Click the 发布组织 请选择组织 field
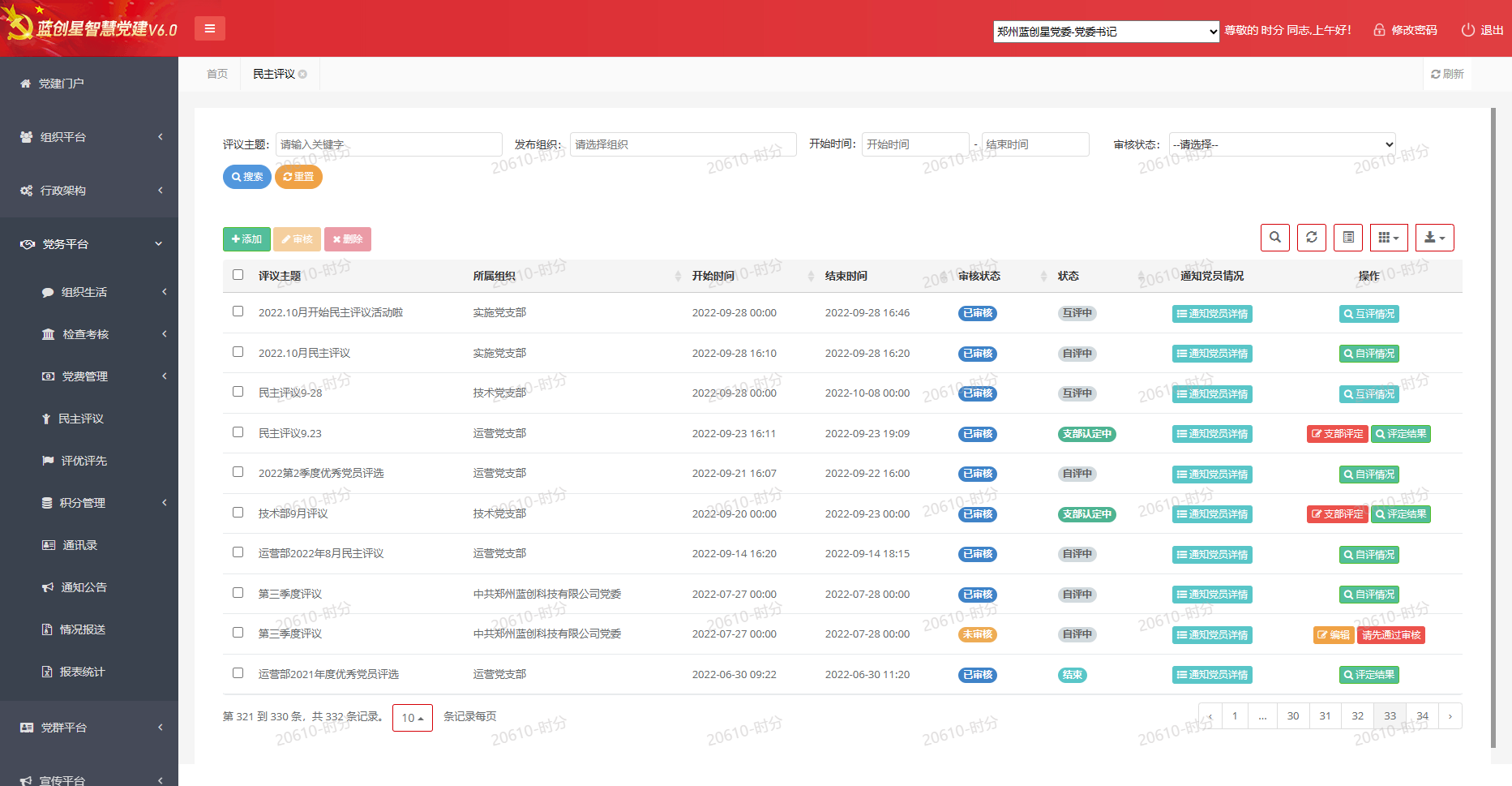Viewport: 1512px width, 786px height. coord(683,144)
